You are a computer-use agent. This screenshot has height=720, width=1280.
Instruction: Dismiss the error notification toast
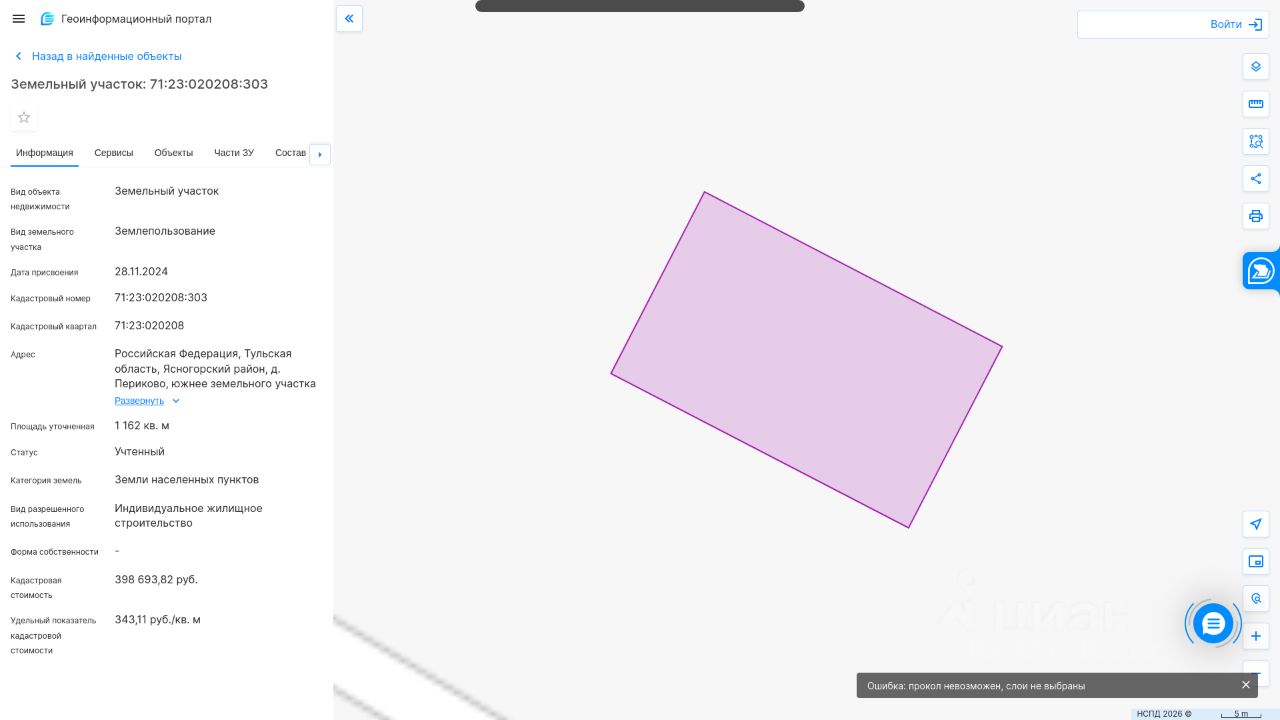click(x=1246, y=685)
